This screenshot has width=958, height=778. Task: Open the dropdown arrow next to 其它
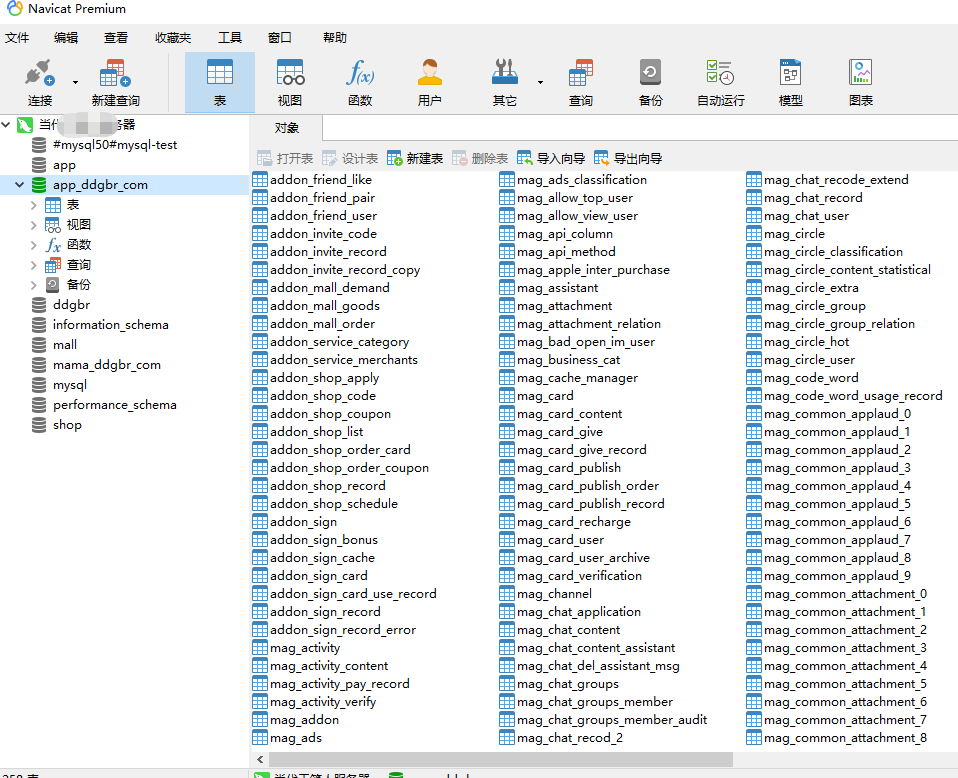540,83
